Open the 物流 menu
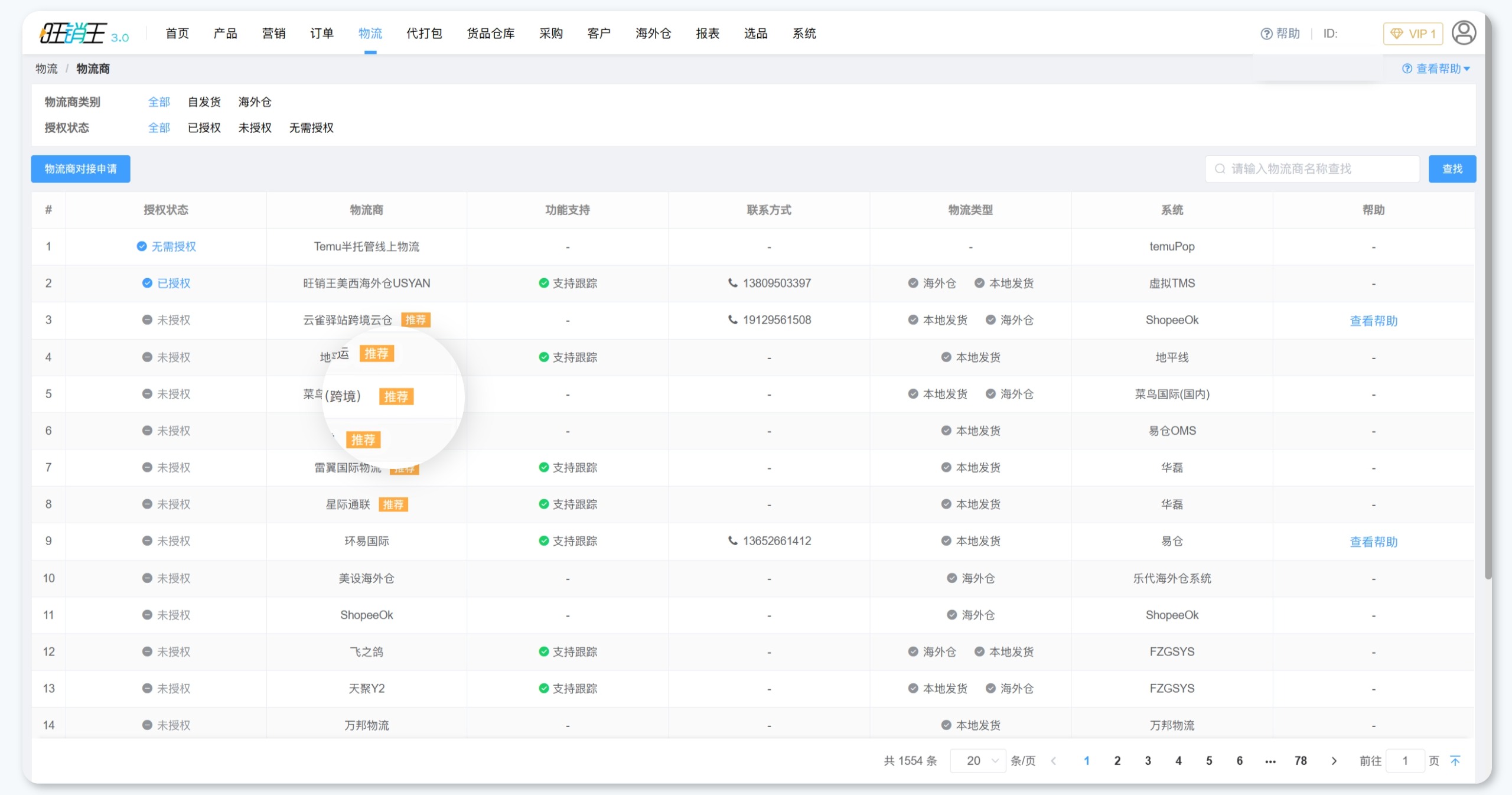This screenshot has height=795, width=1512. [x=370, y=33]
